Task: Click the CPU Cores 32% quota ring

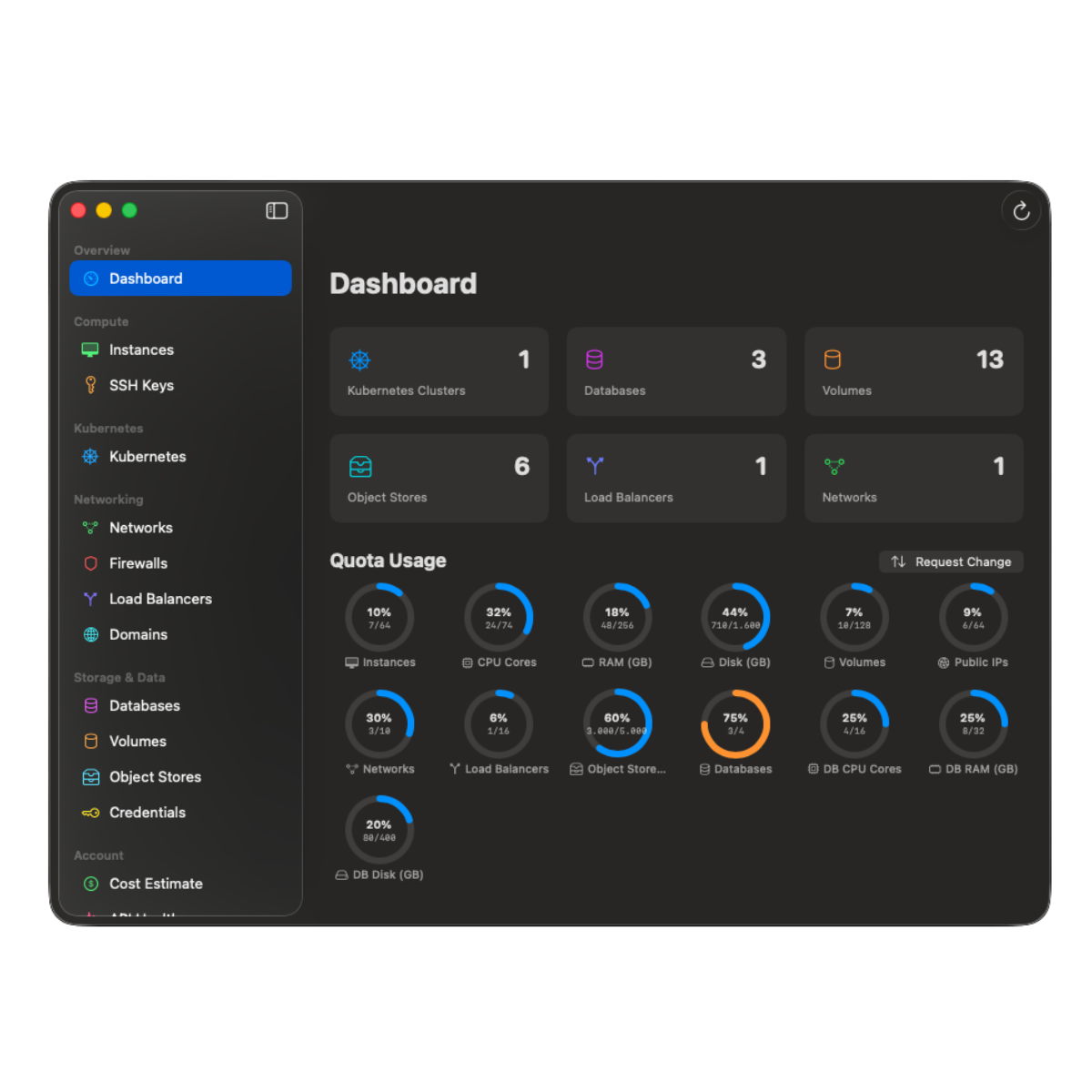Action: point(499,617)
